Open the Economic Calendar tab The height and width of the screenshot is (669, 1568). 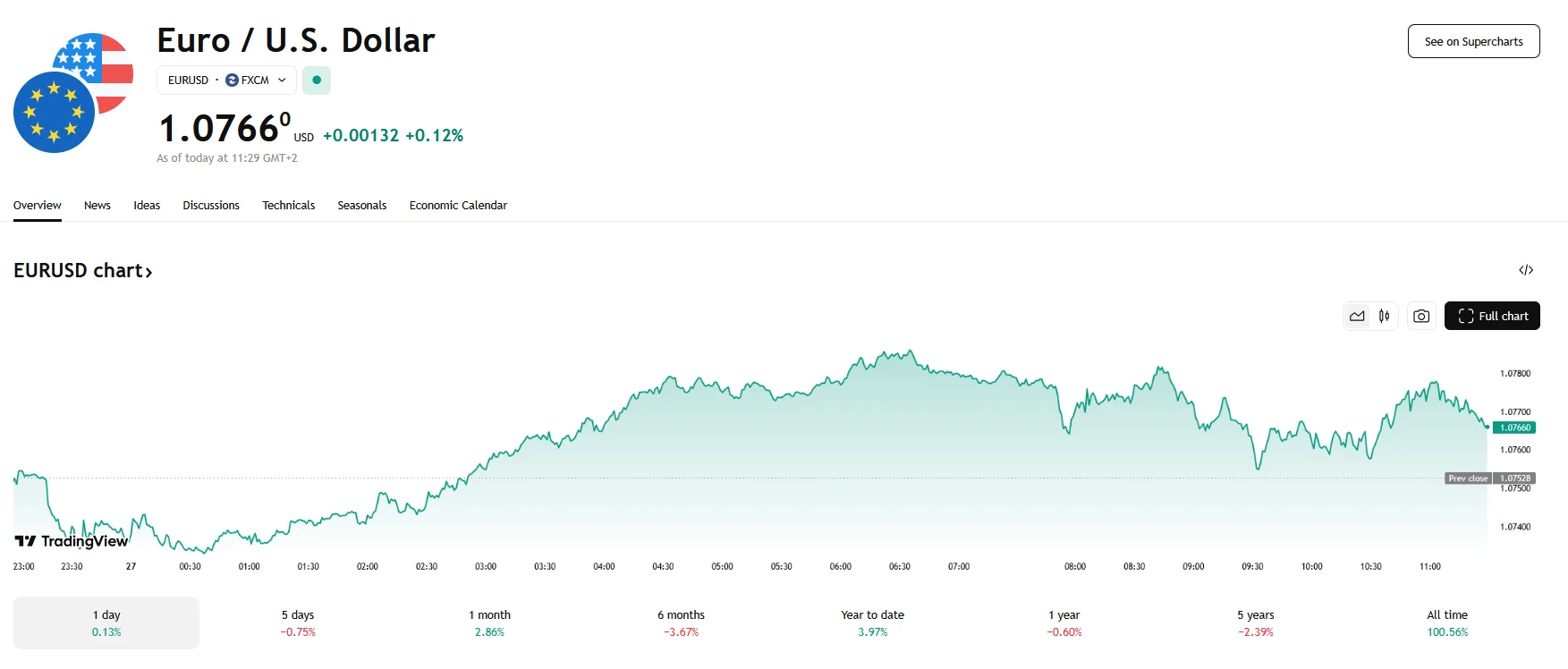tap(458, 206)
